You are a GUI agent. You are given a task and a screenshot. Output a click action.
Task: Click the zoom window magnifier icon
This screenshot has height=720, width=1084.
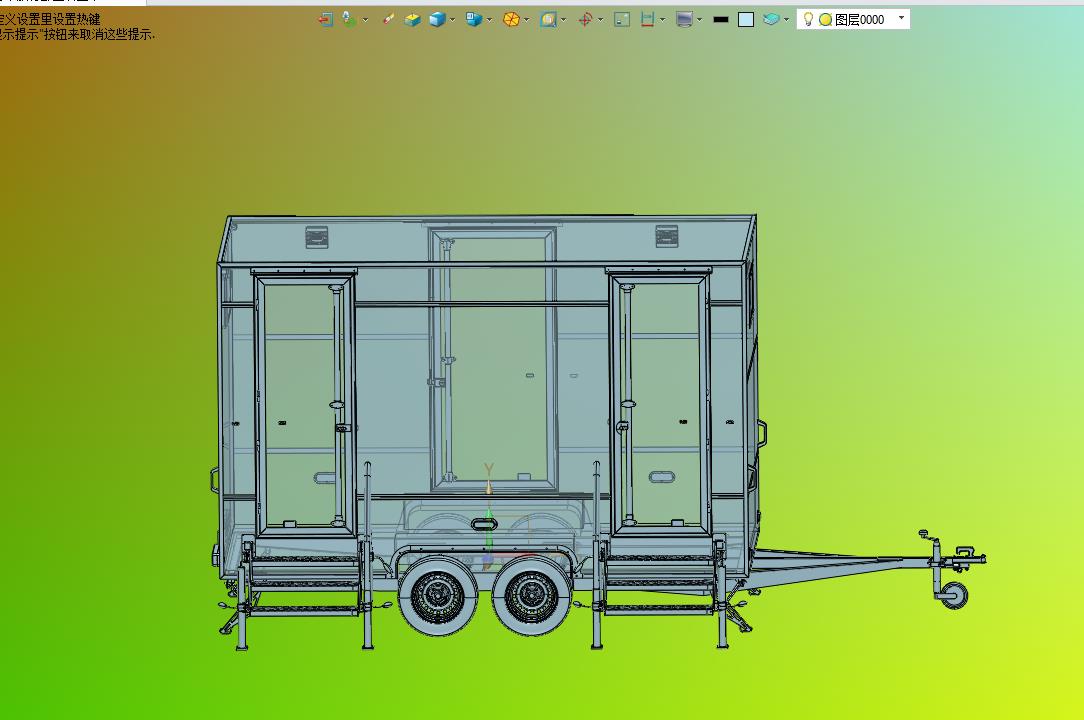[x=548, y=20]
